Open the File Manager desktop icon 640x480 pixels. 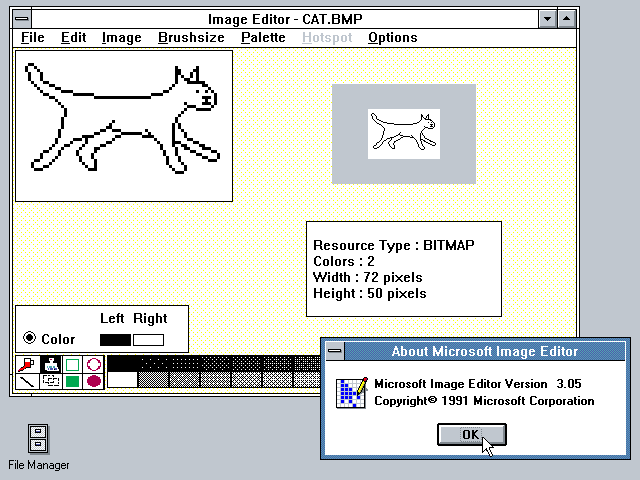38,447
